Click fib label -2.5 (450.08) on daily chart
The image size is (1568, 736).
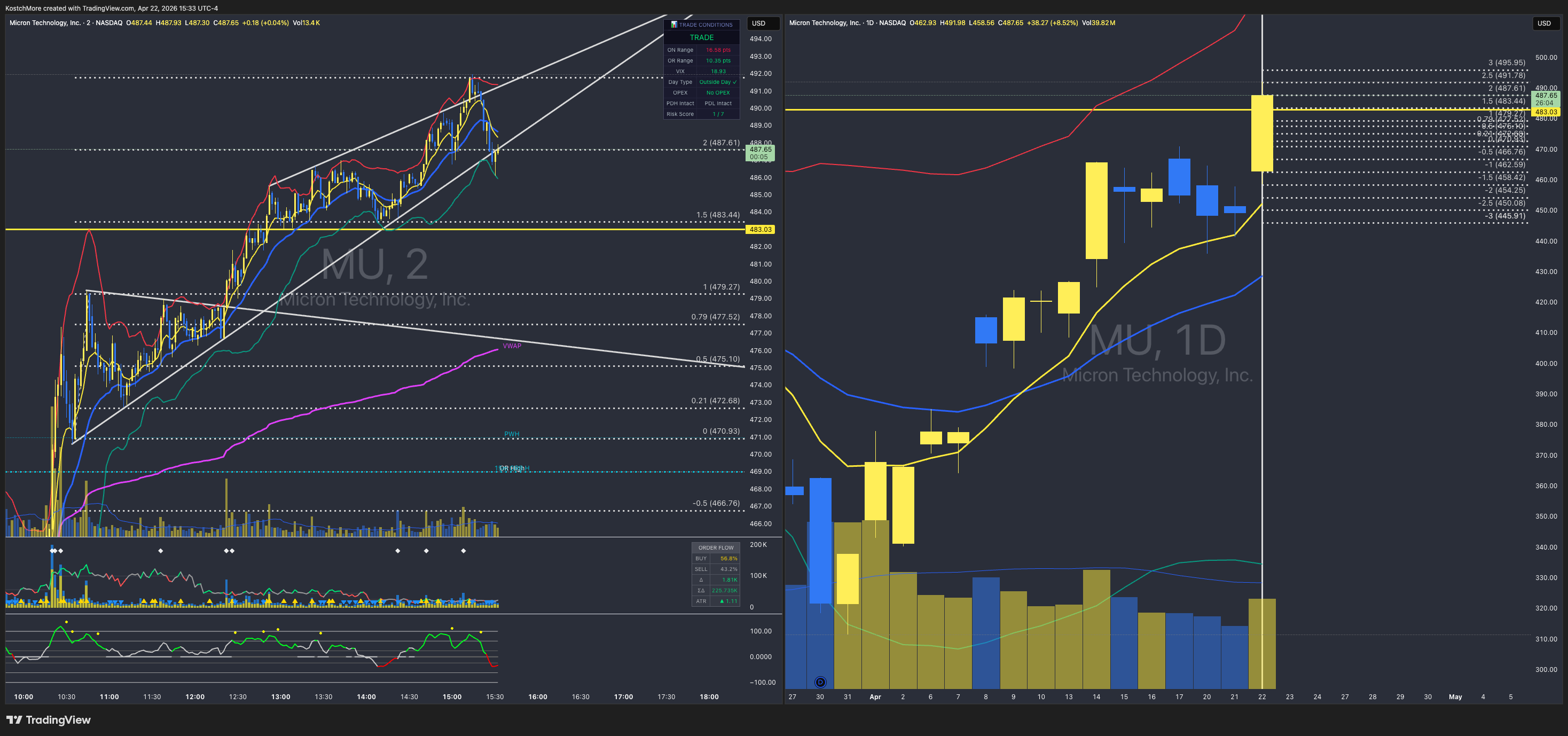pyautogui.click(x=1502, y=203)
